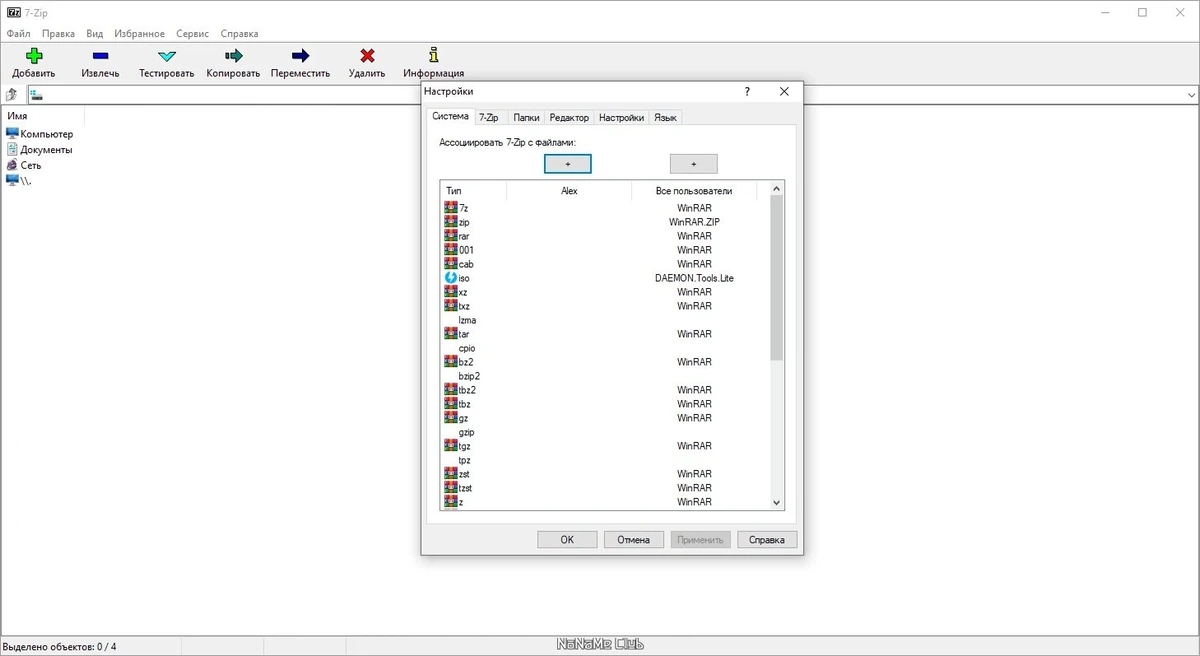Switch to the Редактор tab
The height and width of the screenshot is (656, 1200).
click(x=569, y=118)
